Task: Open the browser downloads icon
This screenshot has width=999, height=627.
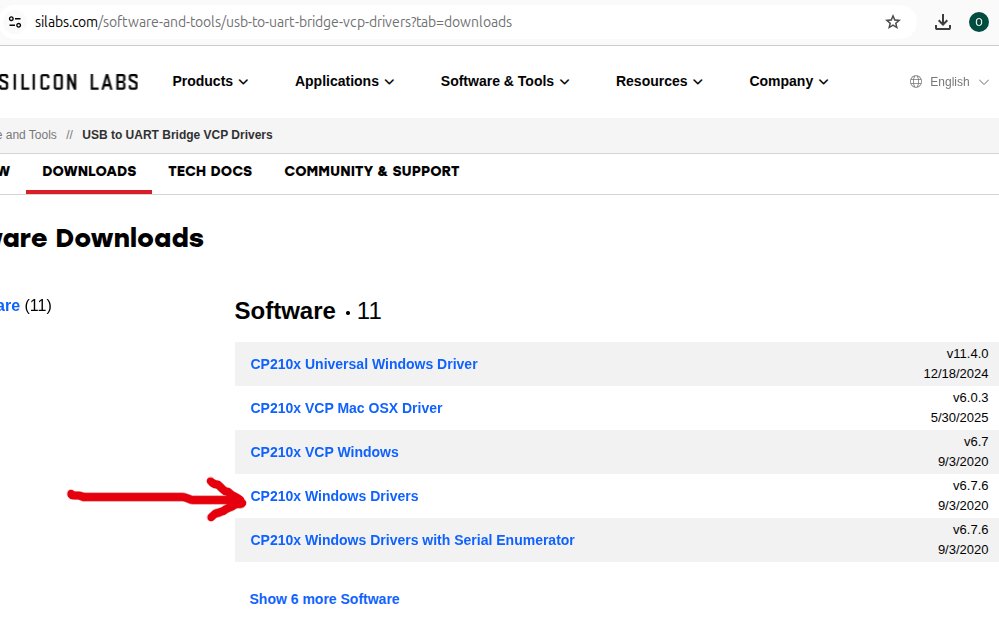Action: [x=942, y=22]
